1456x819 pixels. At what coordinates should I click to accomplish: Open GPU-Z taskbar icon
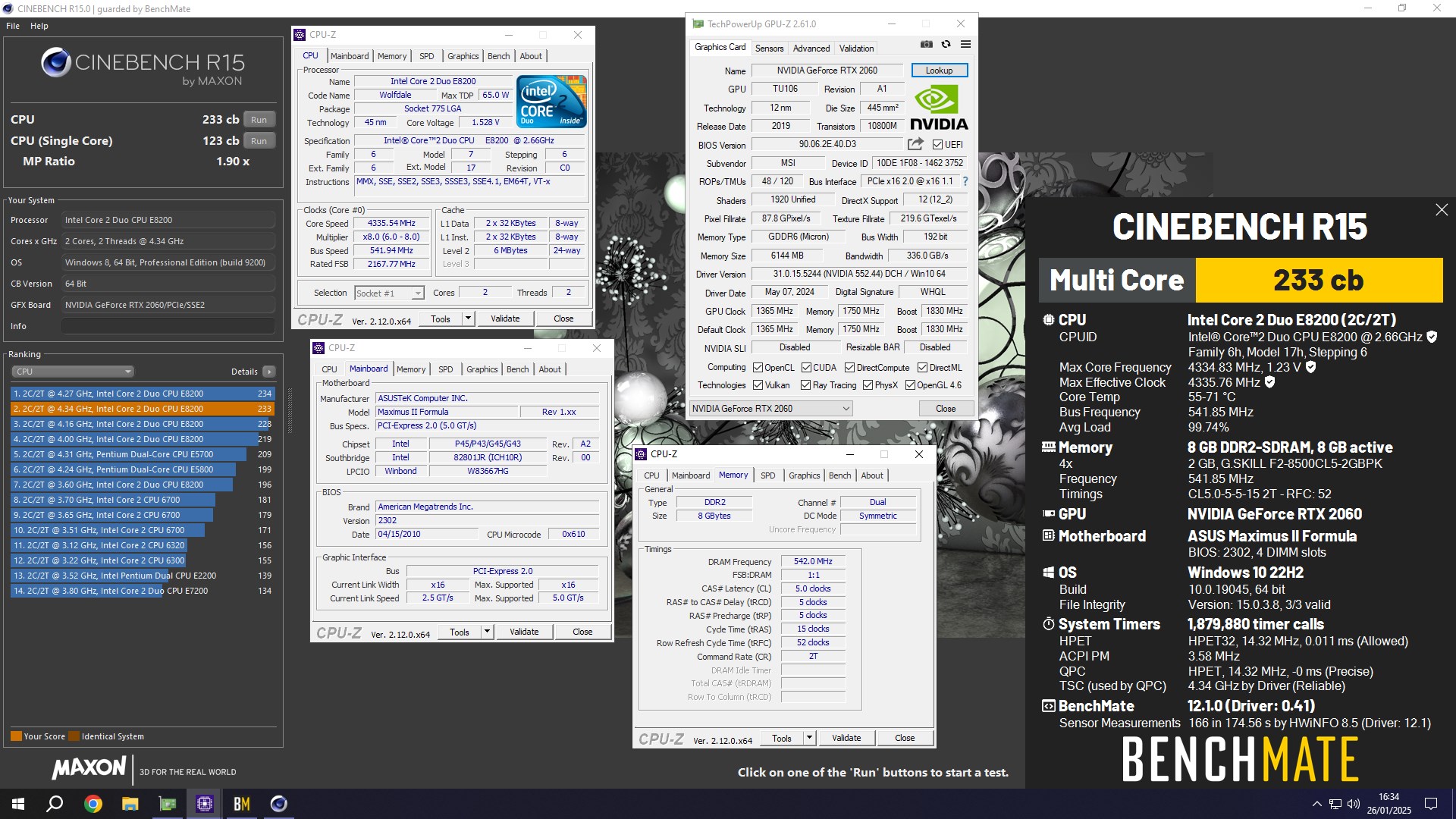click(x=168, y=804)
